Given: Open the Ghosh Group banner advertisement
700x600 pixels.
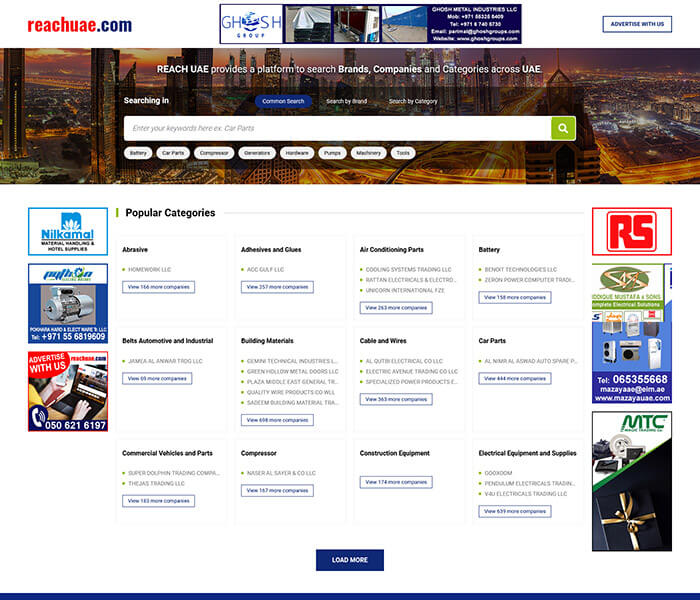Looking at the screenshot, I should click(x=371, y=24).
